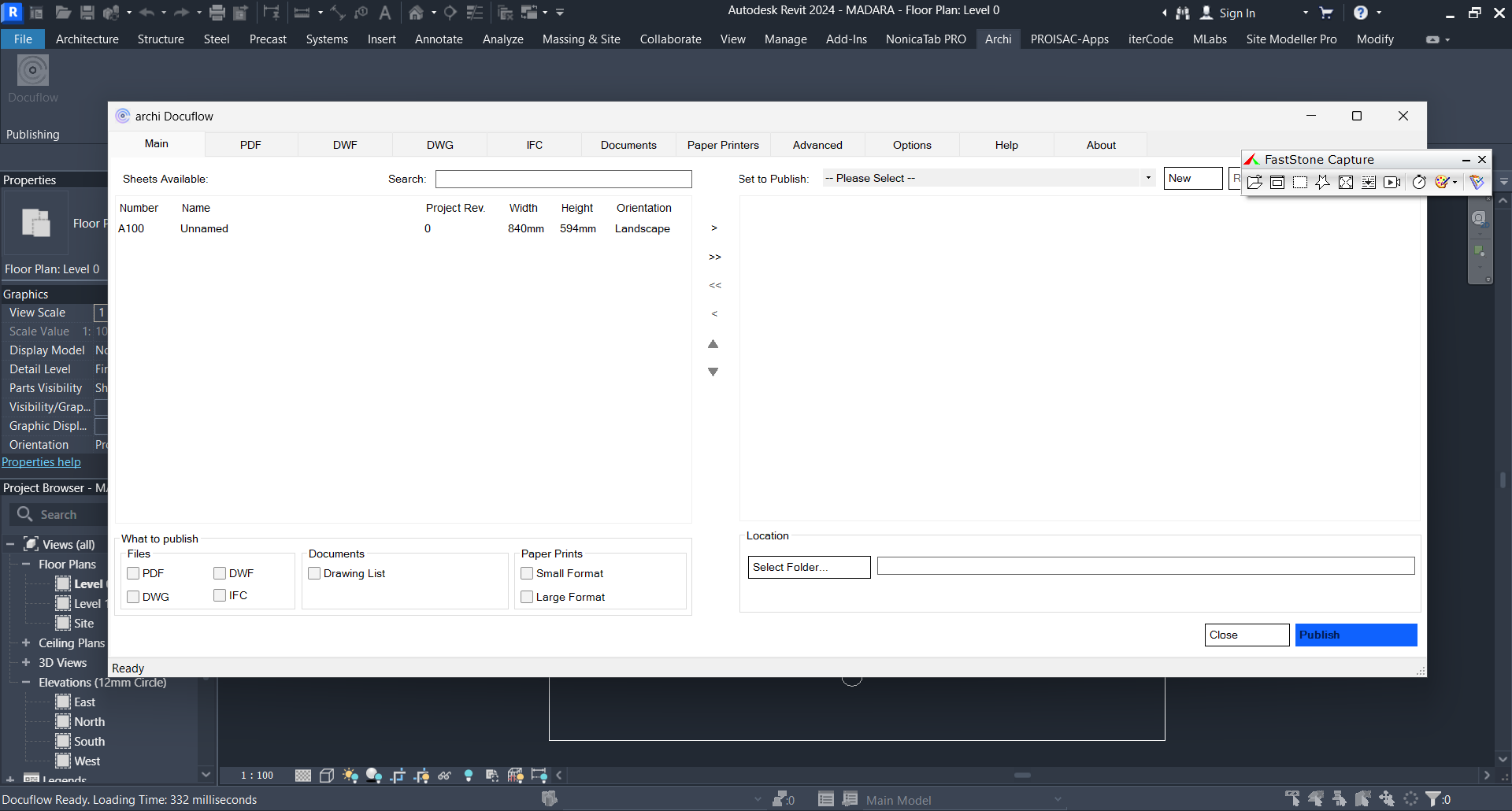This screenshot has height=811, width=1512.
Task: Click FastStone Open File in Editor icon
Action: click(x=1255, y=183)
